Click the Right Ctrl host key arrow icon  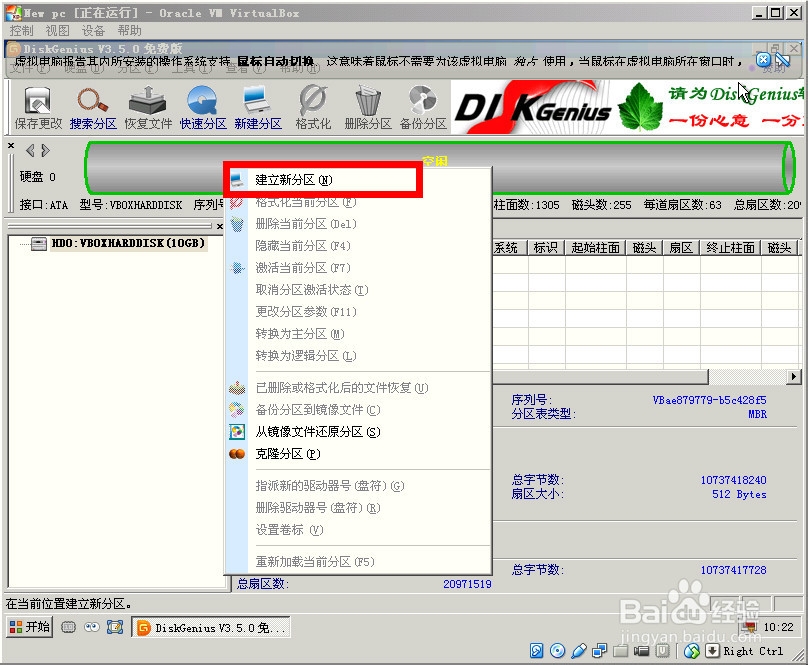(712, 651)
